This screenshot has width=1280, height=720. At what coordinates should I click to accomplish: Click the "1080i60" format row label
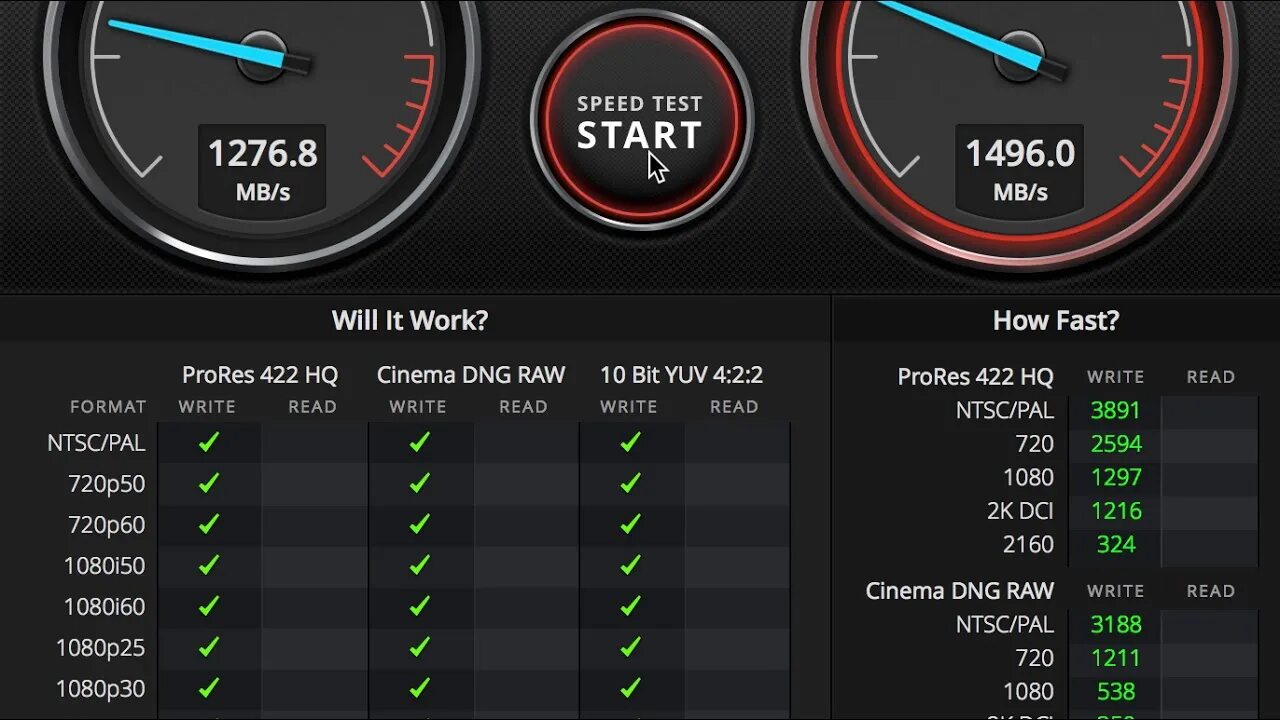[x=105, y=607]
